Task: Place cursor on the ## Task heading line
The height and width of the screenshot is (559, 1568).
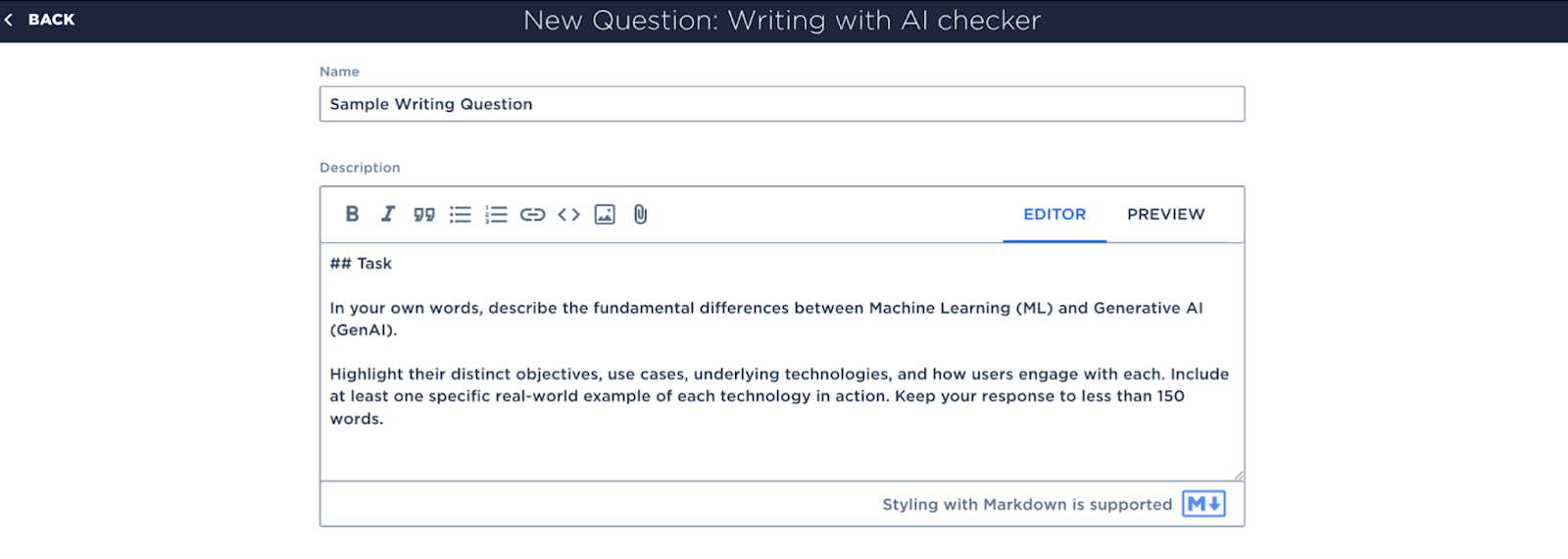Action: 361,263
